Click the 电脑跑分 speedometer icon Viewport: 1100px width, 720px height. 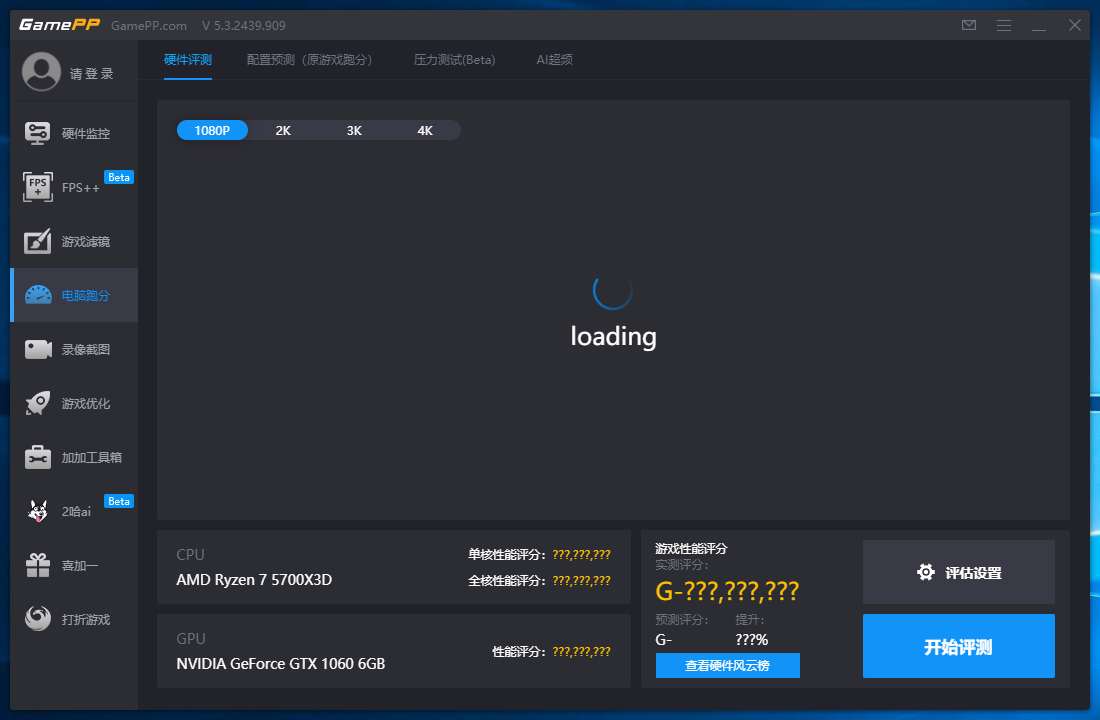pos(38,295)
